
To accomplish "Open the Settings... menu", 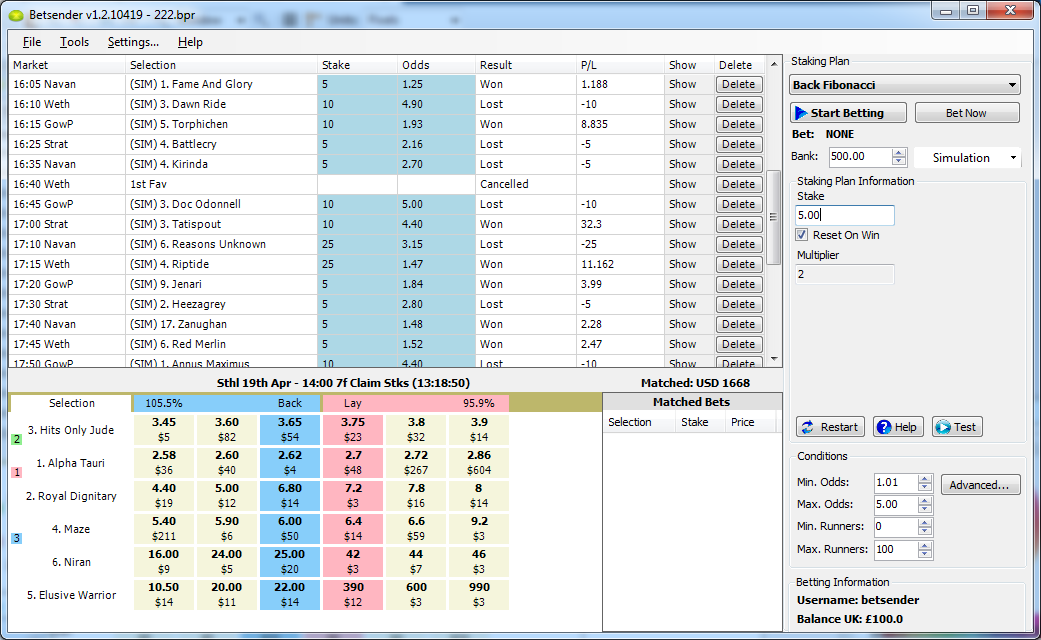I will click(x=133, y=42).
